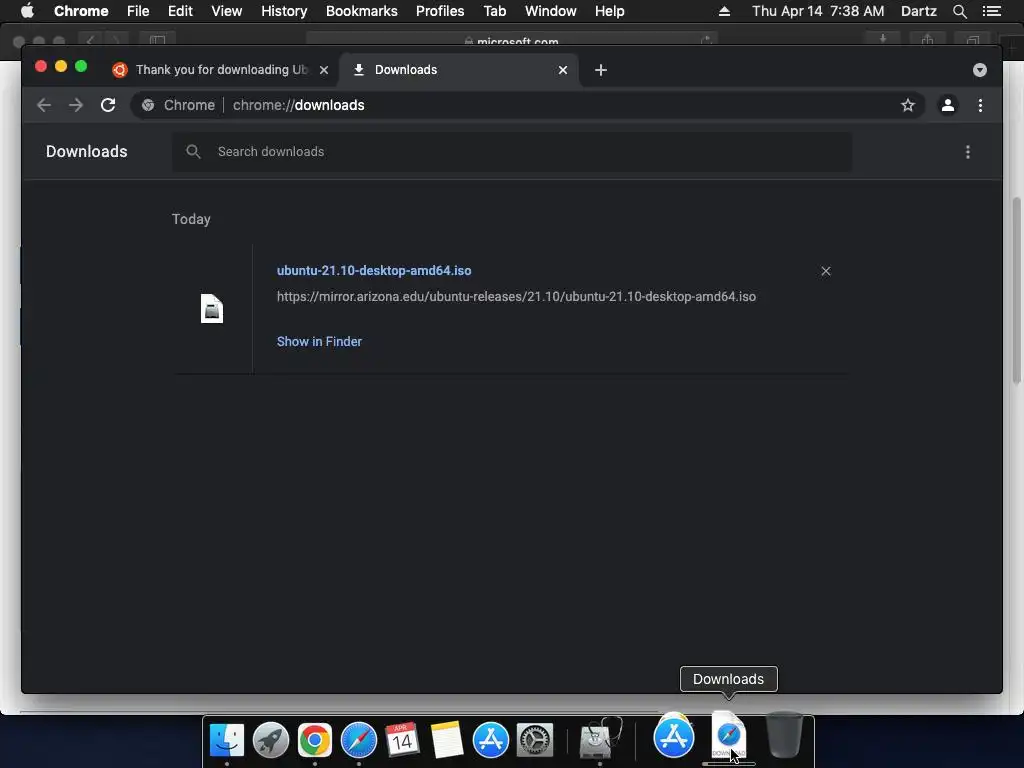Click the ubuntu iso file icon
The height and width of the screenshot is (768, 1024).
click(x=212, y=309)
